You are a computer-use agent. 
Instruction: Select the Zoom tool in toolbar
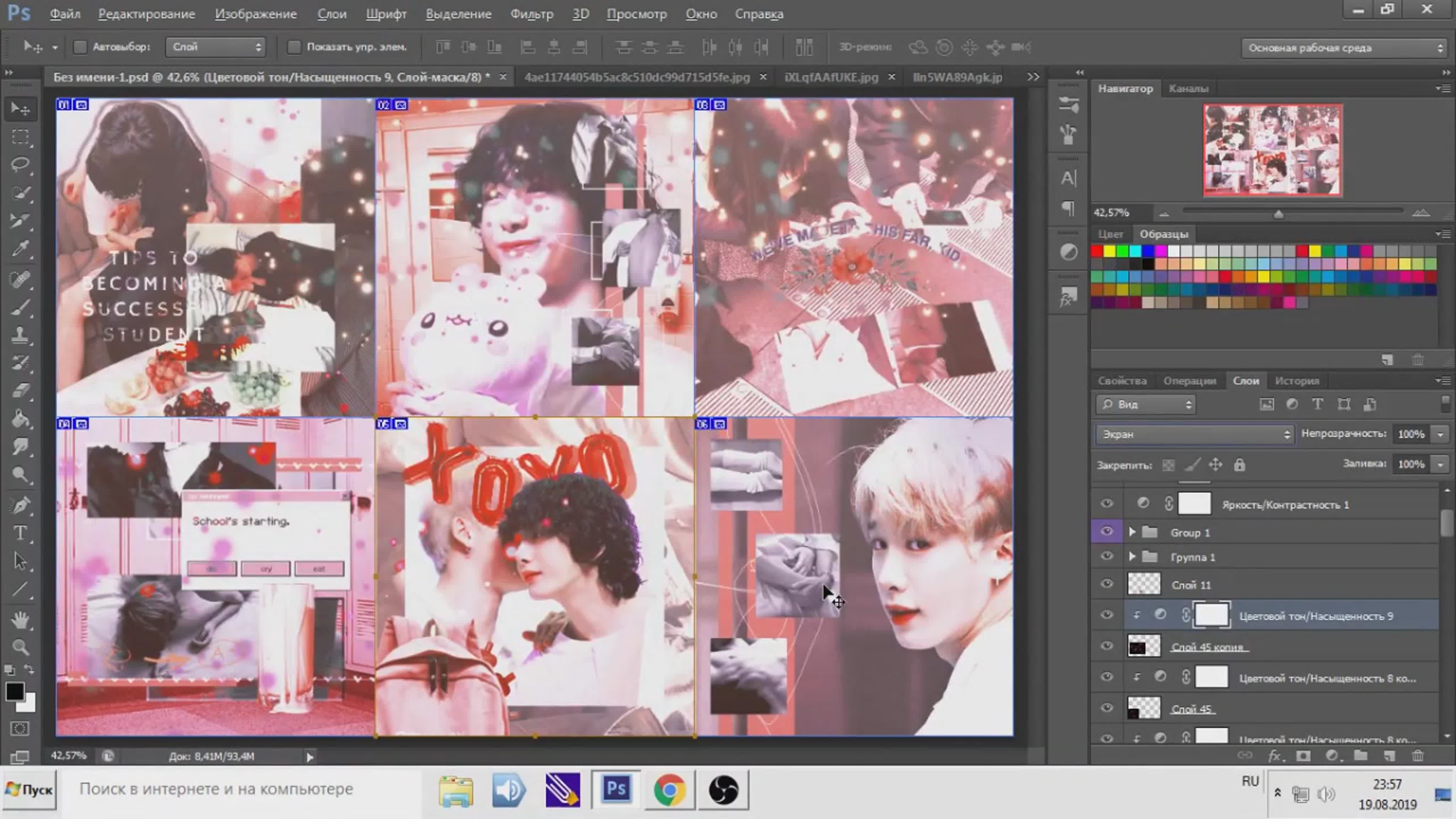[20, 647]
